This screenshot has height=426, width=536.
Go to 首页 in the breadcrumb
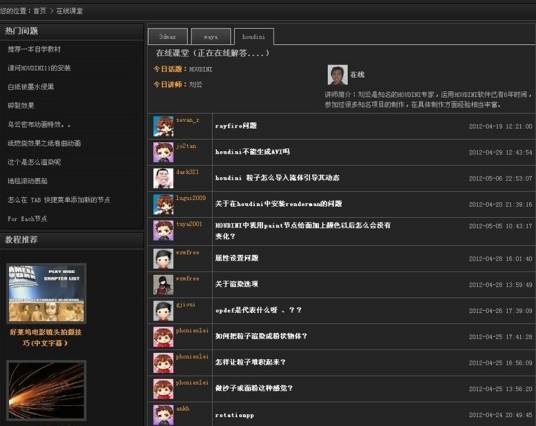click(40, 11)
